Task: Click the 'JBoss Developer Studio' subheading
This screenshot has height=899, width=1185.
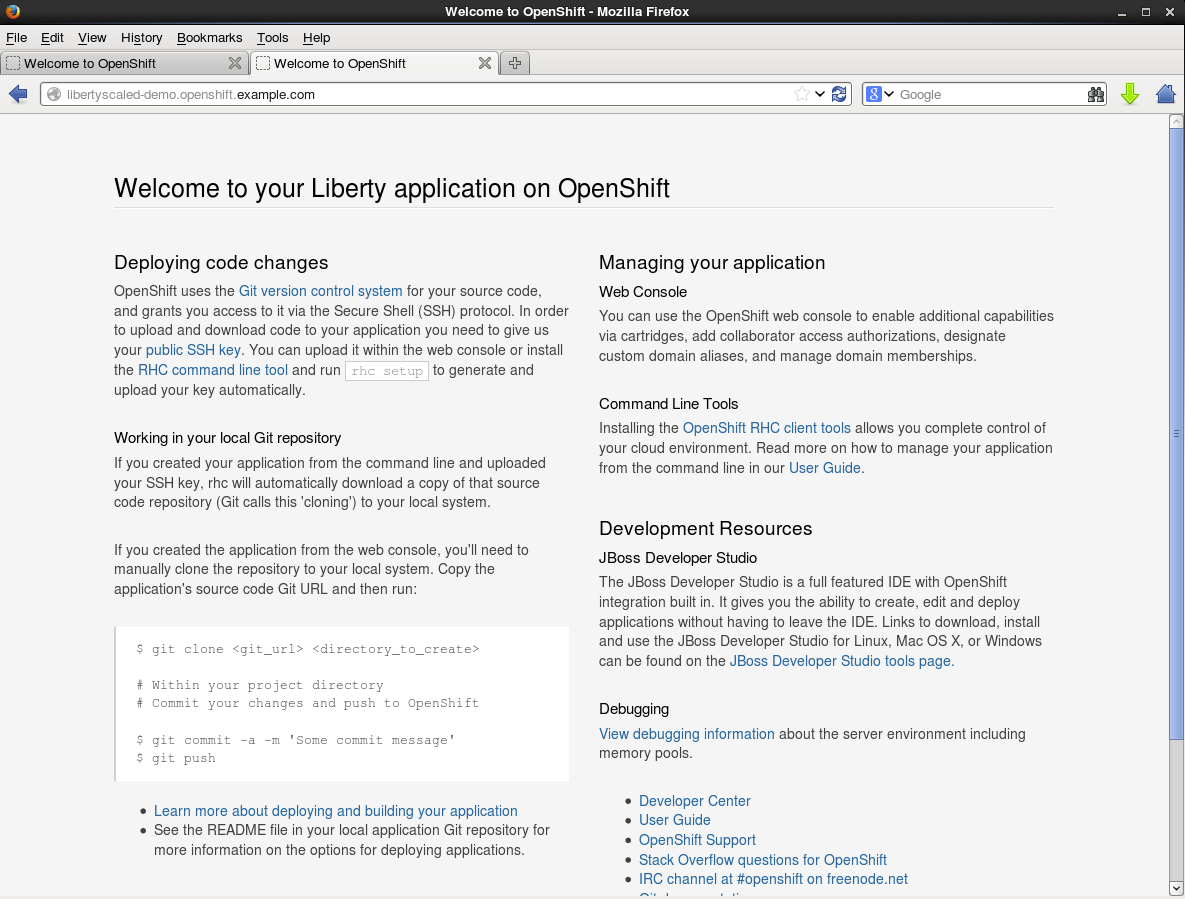Action: click(678, 558)
